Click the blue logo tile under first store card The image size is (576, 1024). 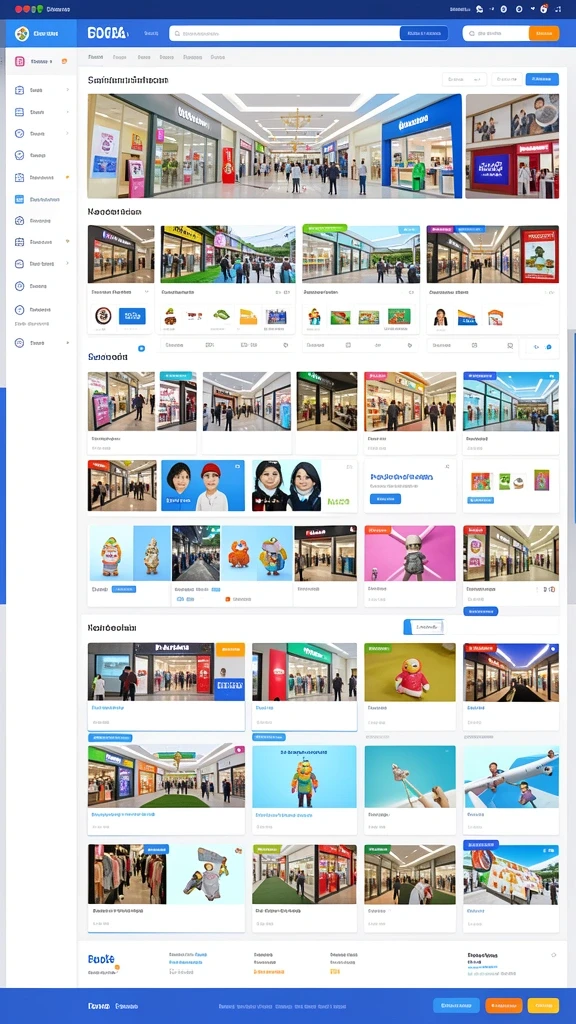coord(133,316)
